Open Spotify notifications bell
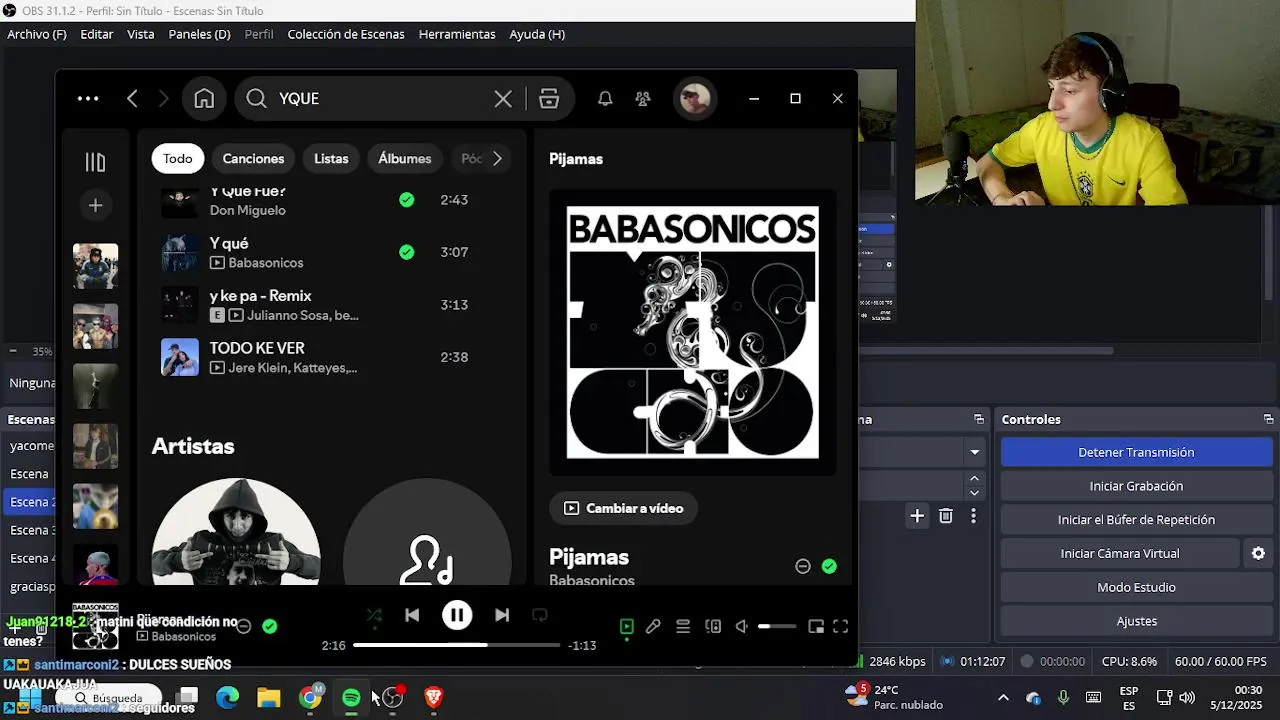The width and height of the screenshot is (1280, 720). pyautogui.click(x=605, y=98)
